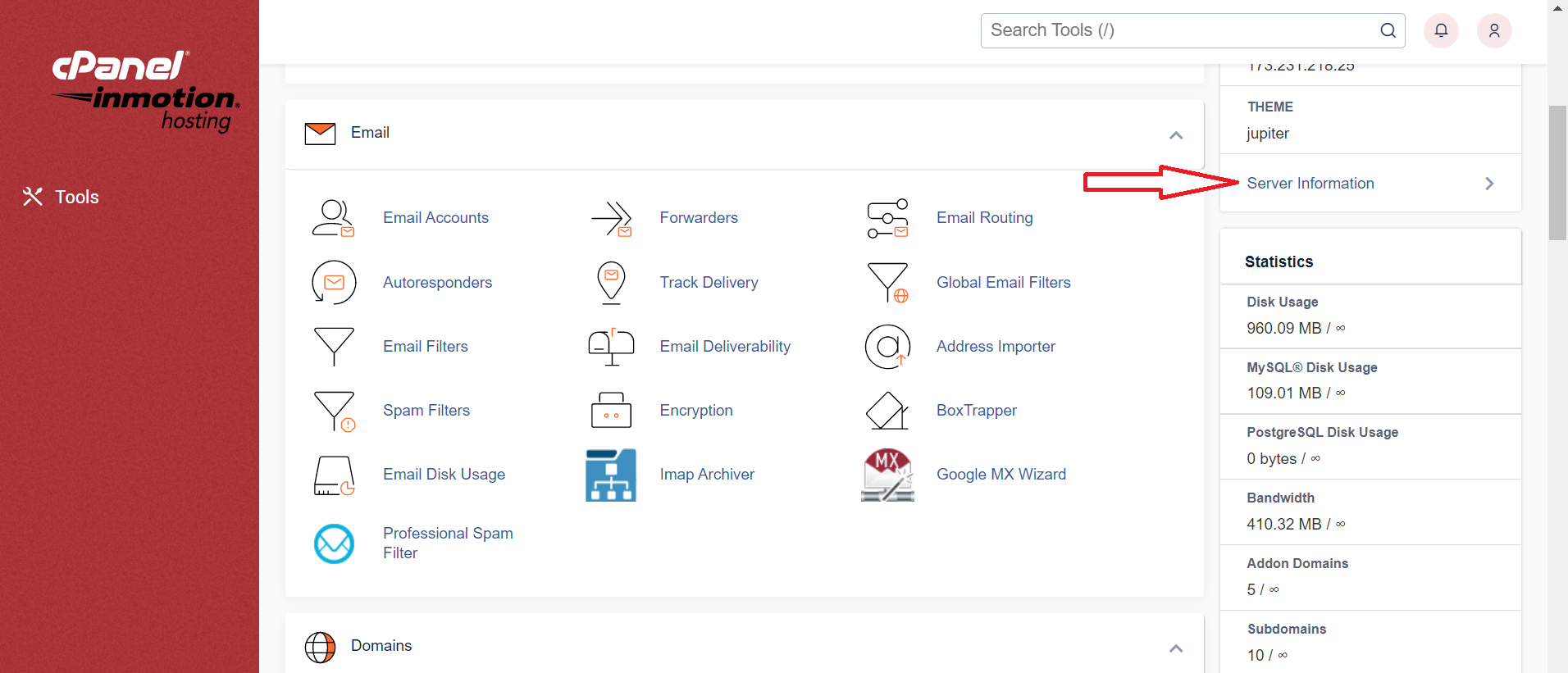Click the Email Accounts icon

(333, 218)
